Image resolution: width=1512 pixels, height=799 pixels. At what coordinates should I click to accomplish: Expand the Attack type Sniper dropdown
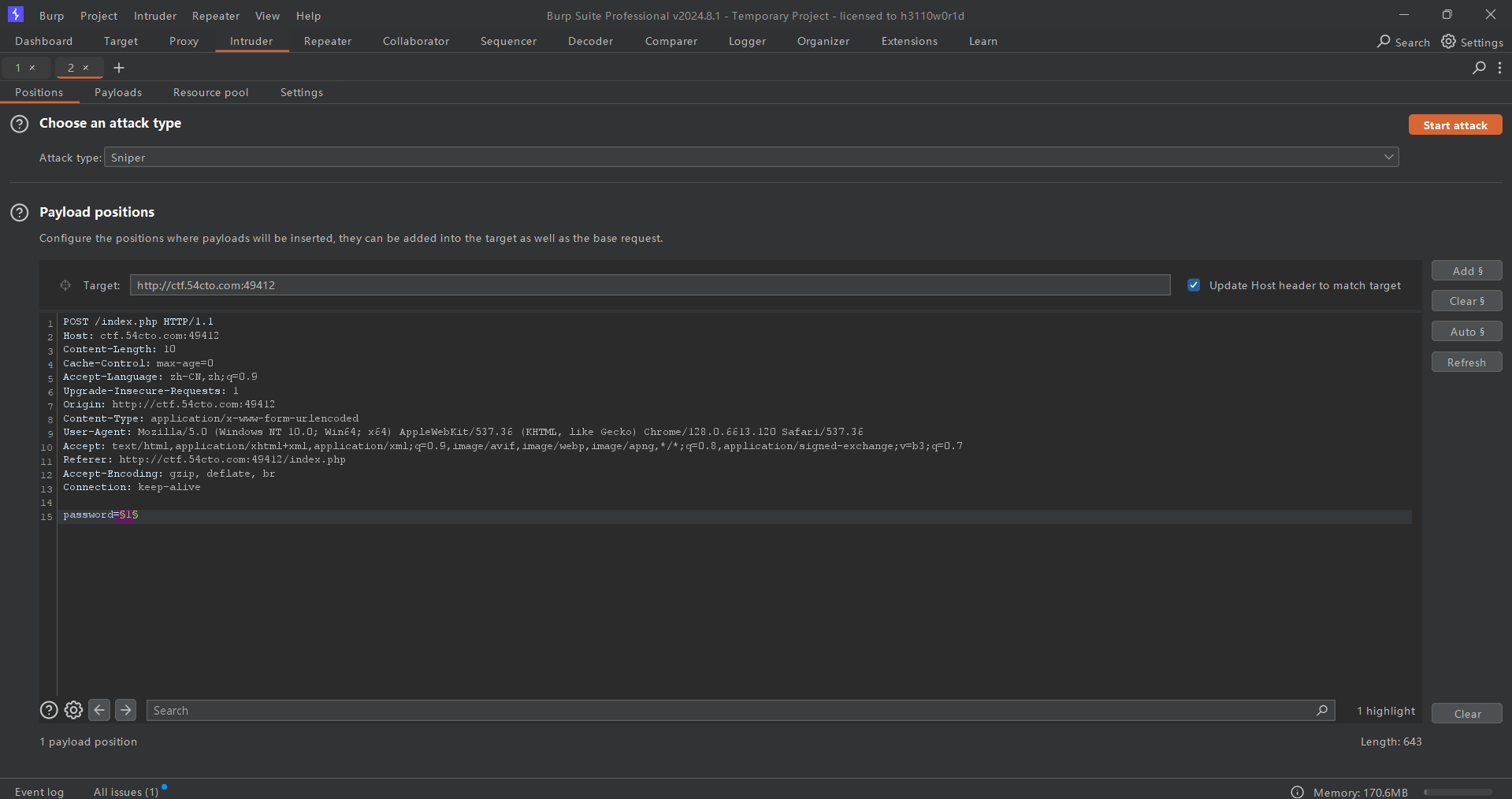(1388, 158)
